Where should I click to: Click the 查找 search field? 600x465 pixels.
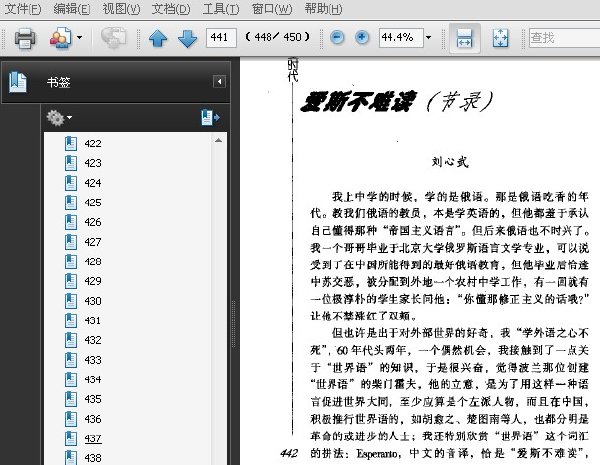[564, 38]
